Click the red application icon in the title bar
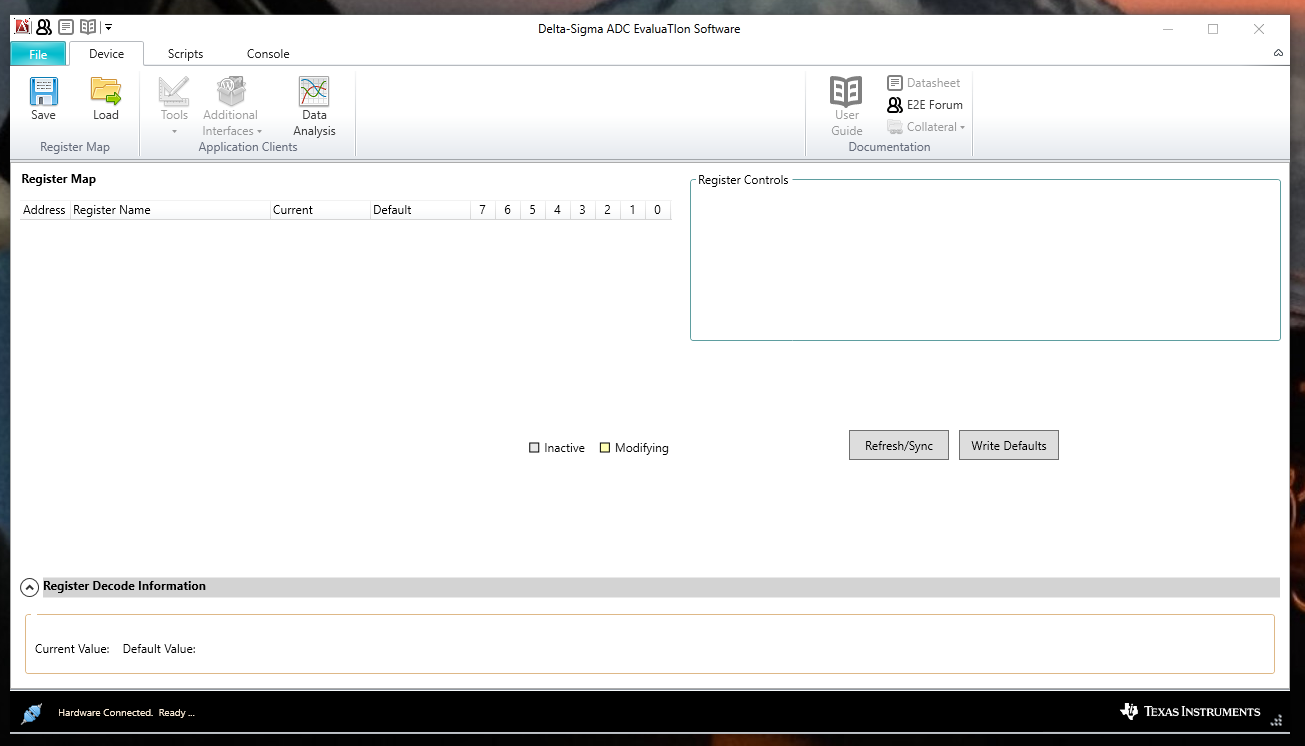 (x=23, y=27)
